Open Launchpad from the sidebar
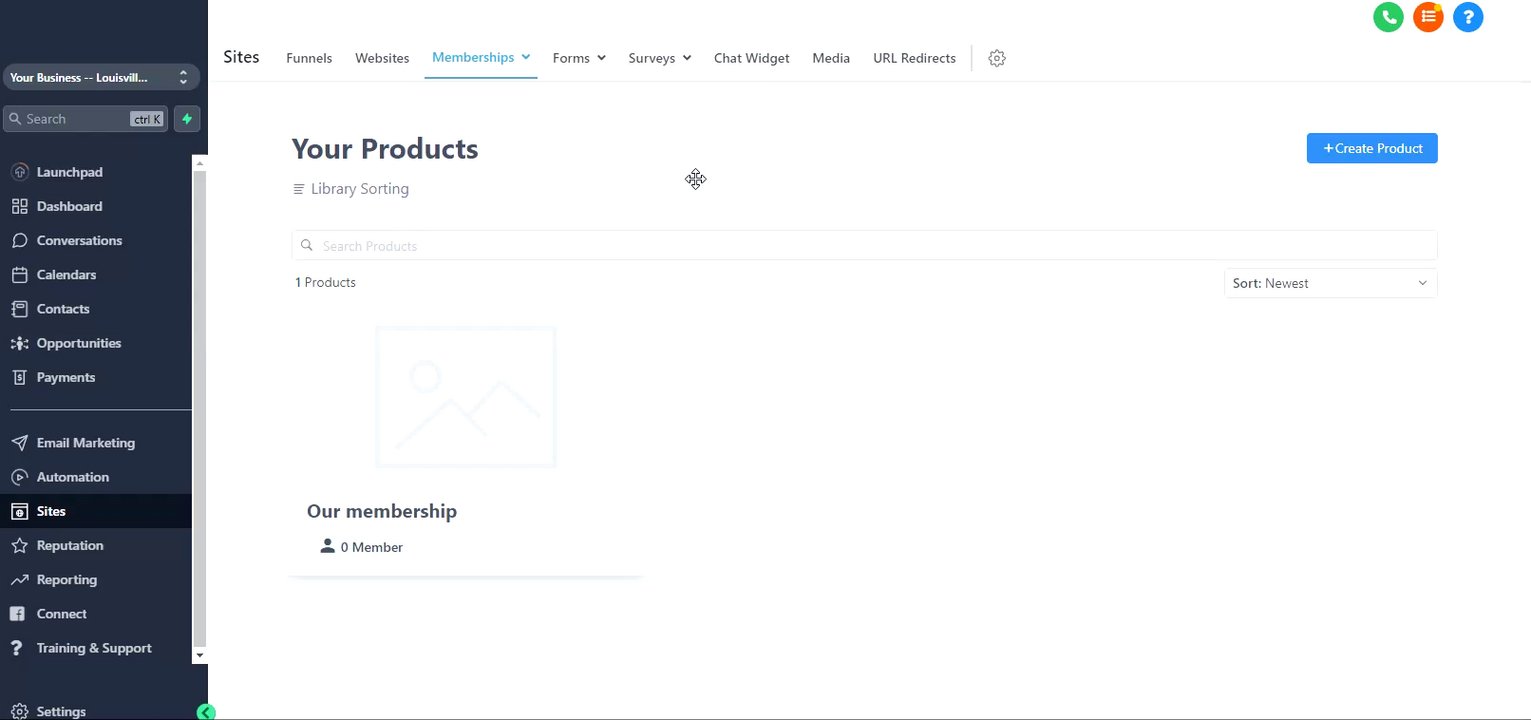Image resolution: width=1531 pixels, height=720 pixels. (x=69, y=172)
